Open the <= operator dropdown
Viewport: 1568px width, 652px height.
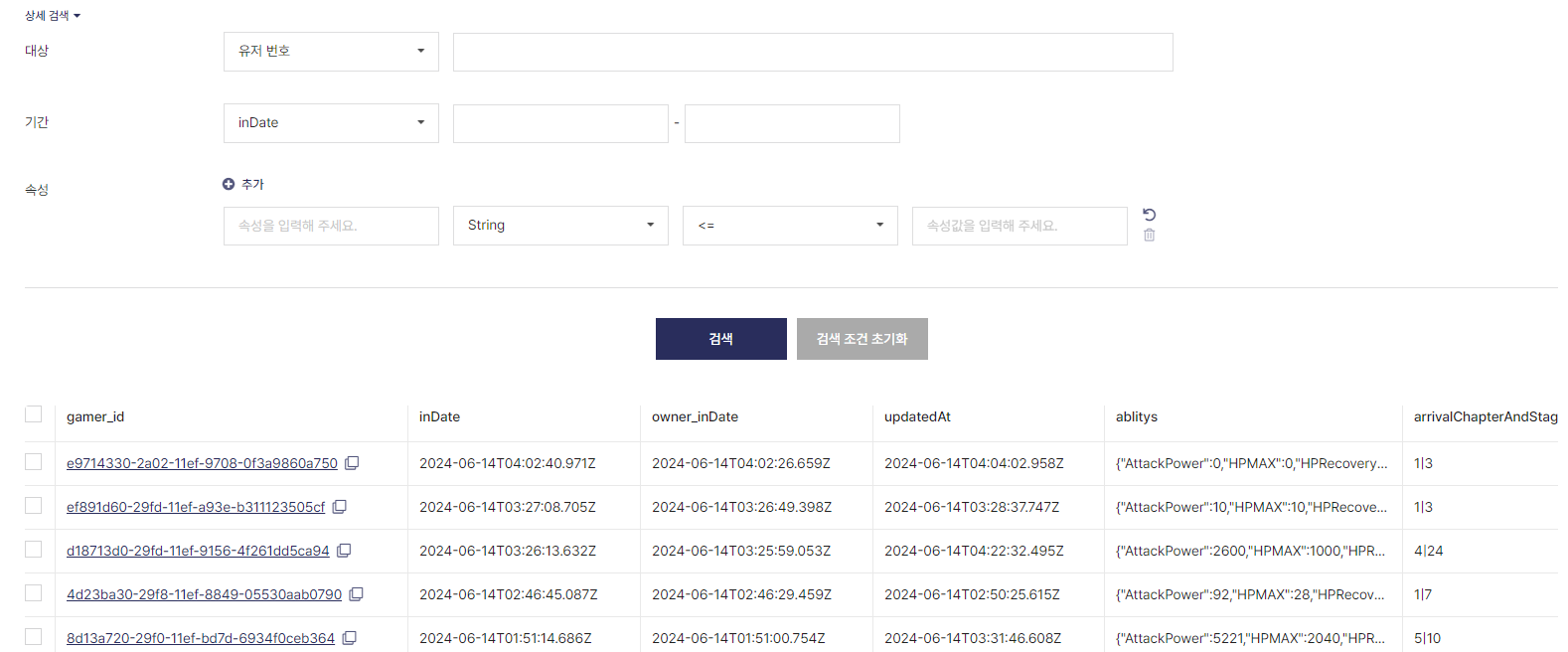point(790,226)
